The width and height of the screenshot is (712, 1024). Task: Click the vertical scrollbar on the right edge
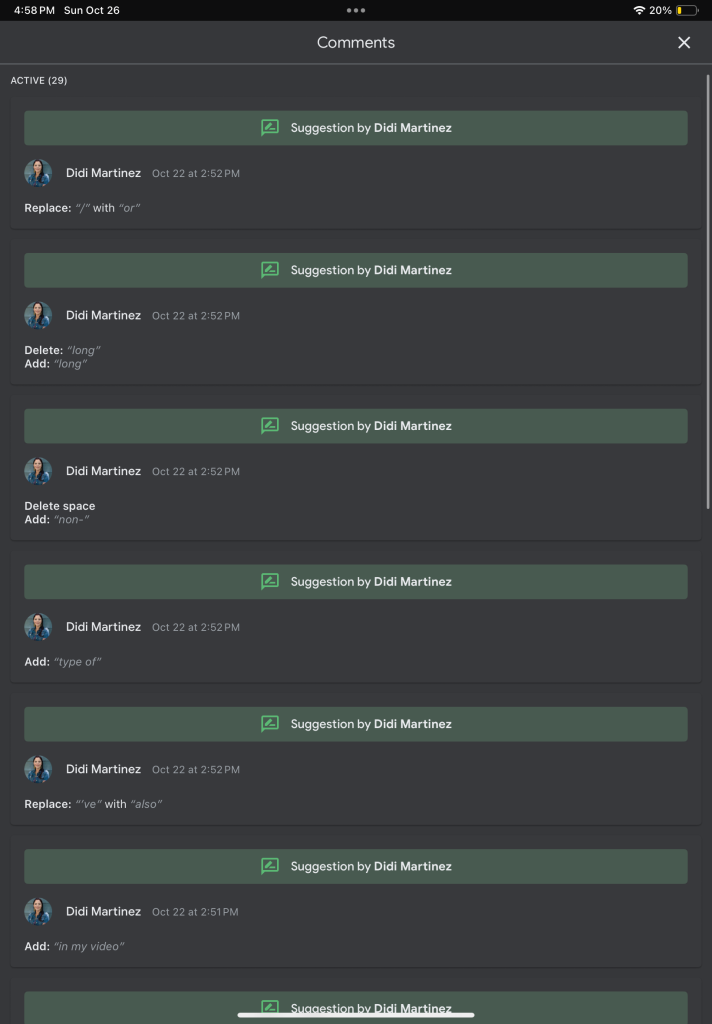point(708,291)
